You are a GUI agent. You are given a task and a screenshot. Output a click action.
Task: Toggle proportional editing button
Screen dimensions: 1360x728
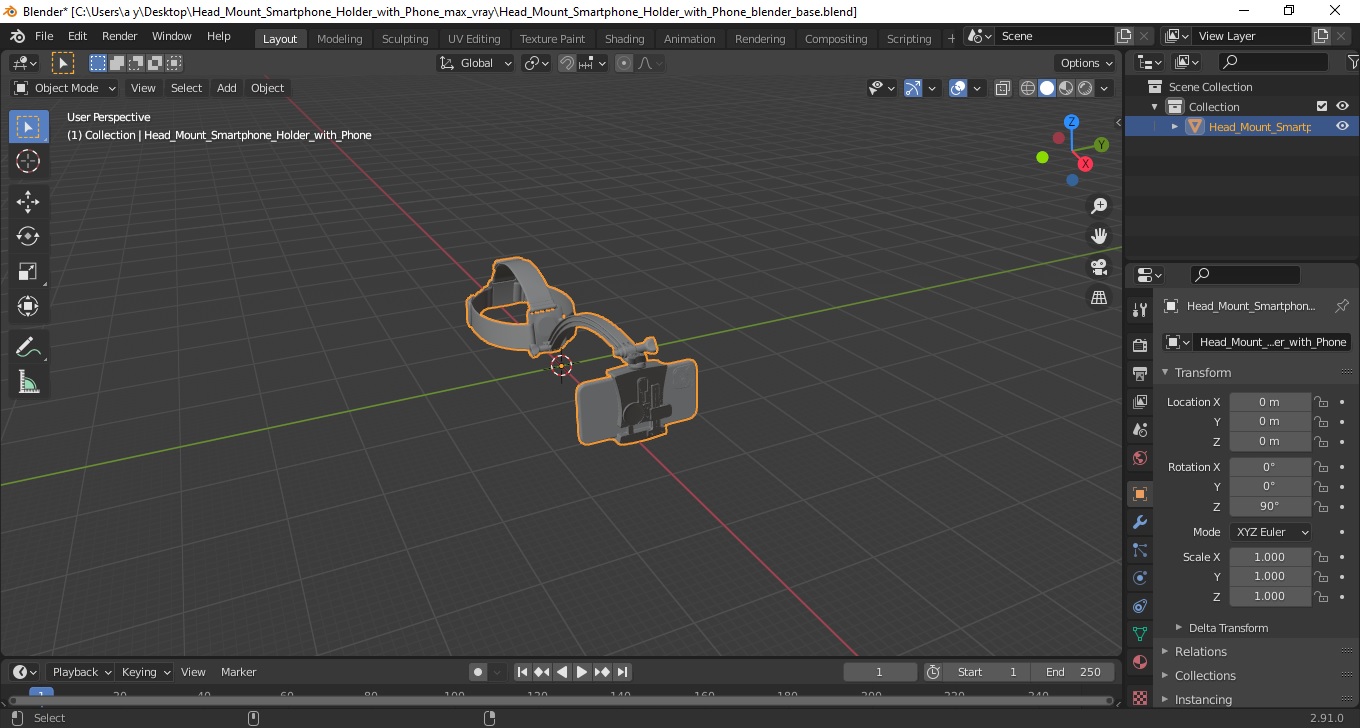624,63
